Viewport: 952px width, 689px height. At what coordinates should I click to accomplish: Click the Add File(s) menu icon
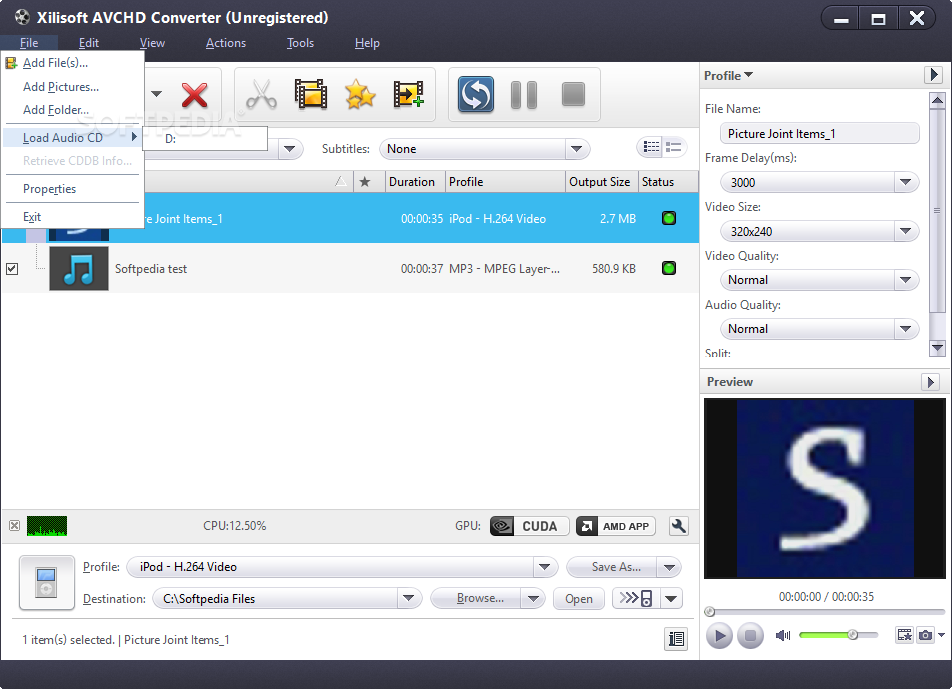[11, 63]
